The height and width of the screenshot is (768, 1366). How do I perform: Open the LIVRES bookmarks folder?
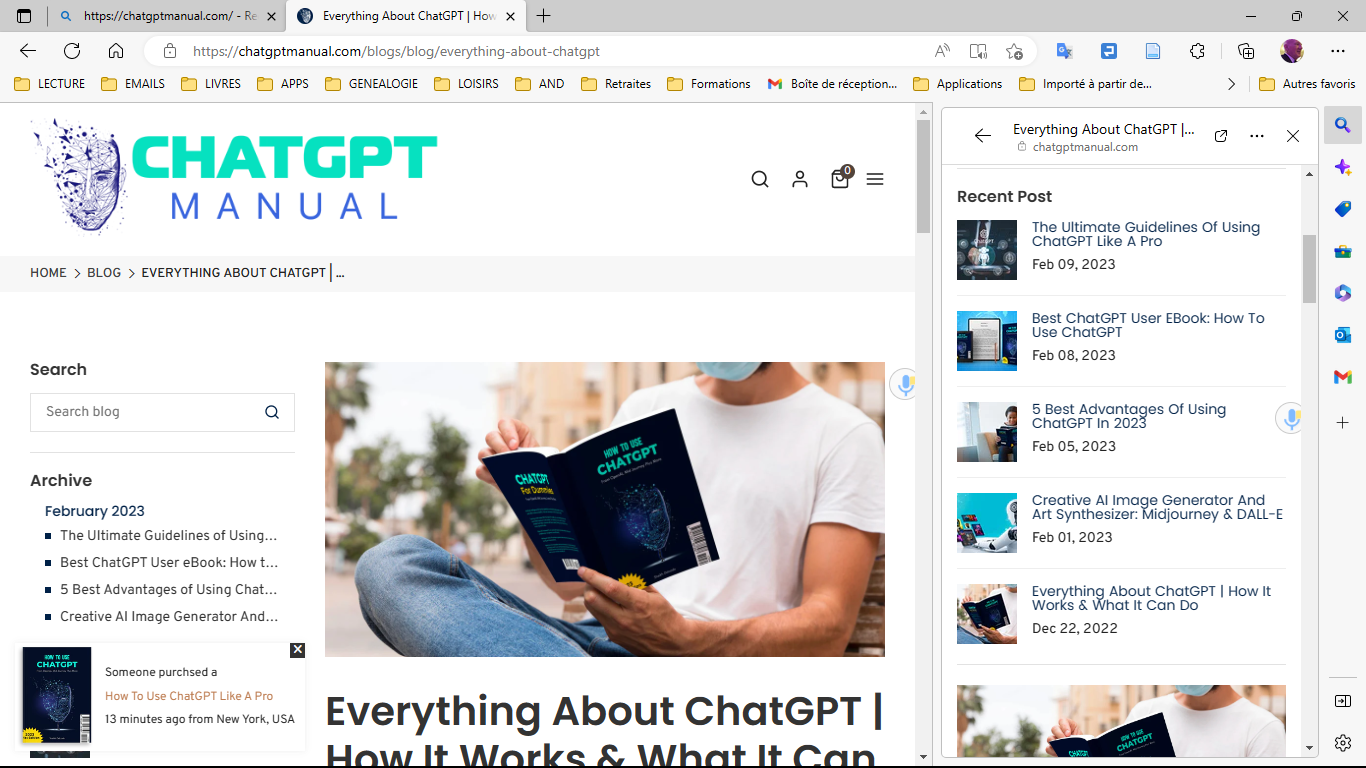(x=212, y=84)
